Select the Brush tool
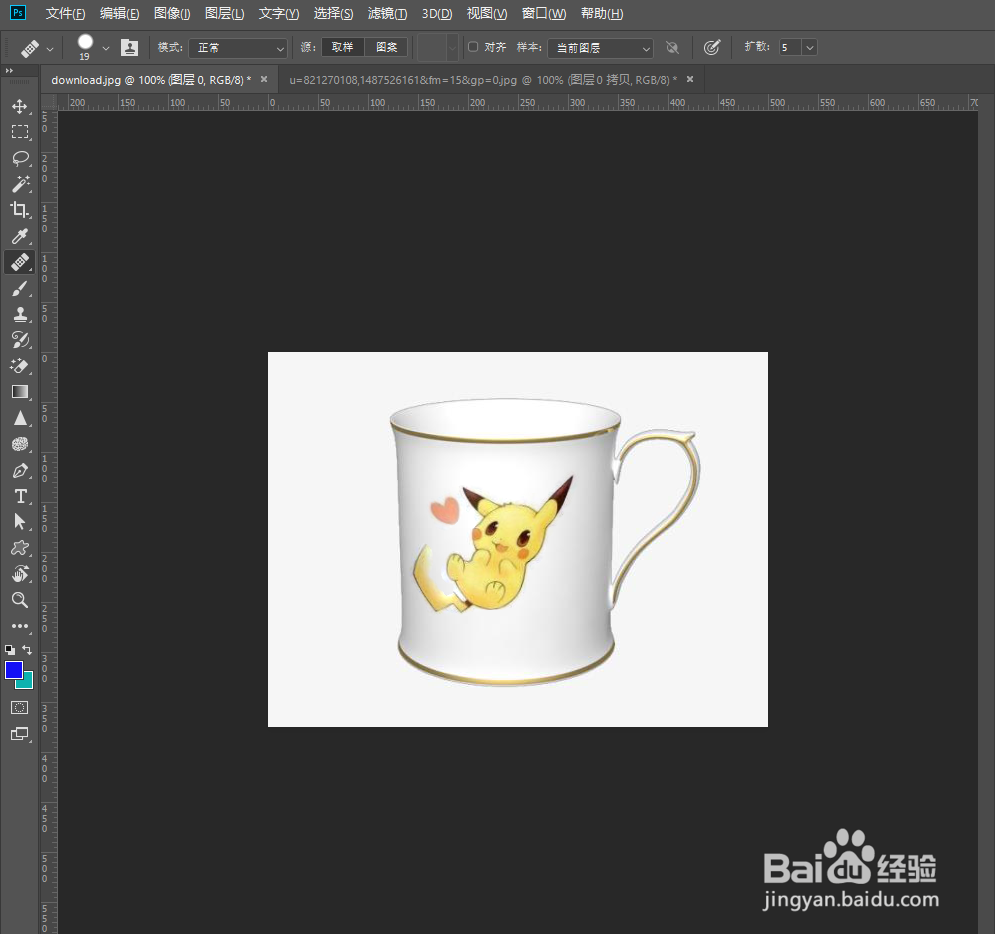 20,289
